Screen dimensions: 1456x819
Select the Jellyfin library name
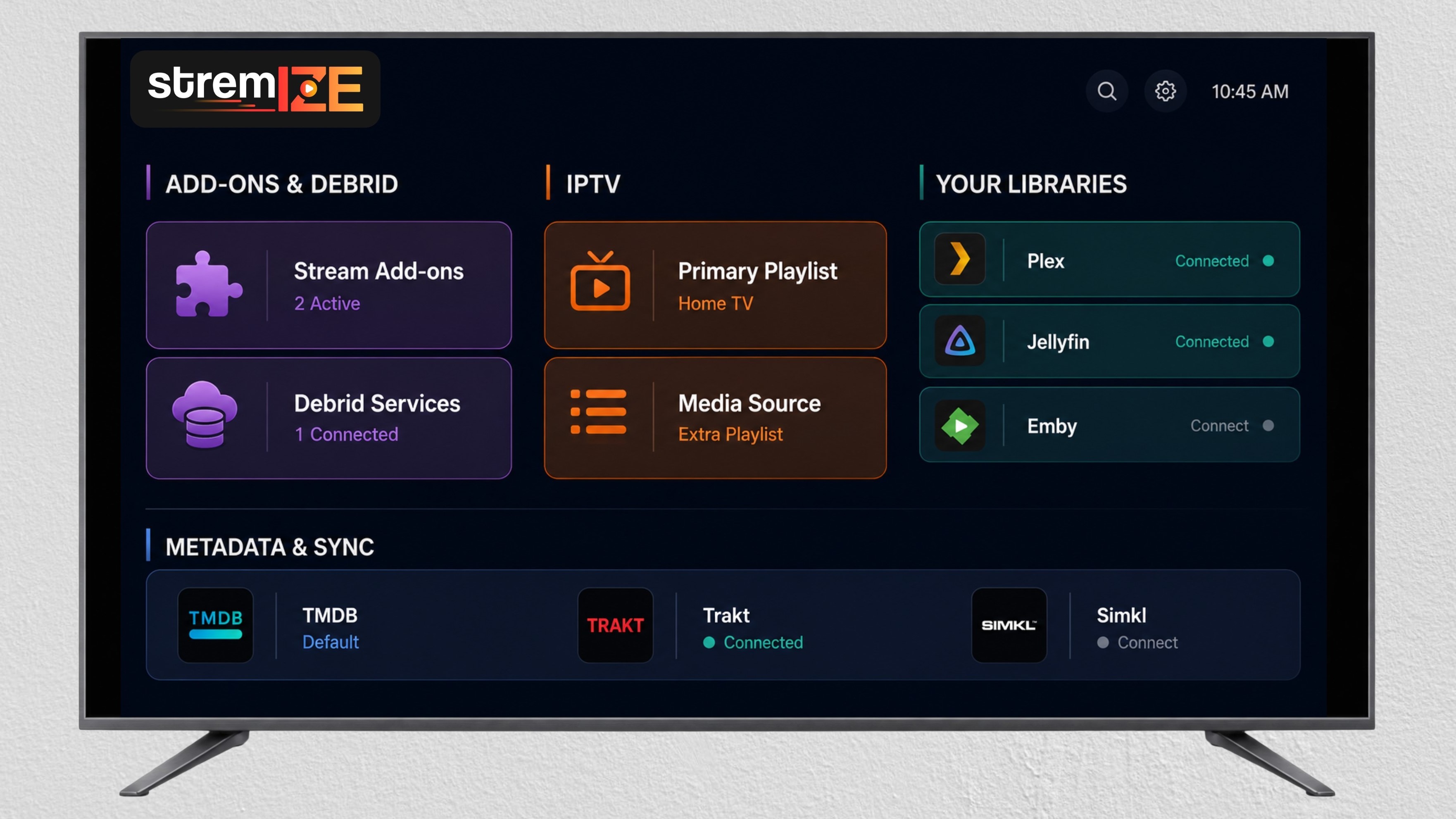click(x=1058, y=342)
